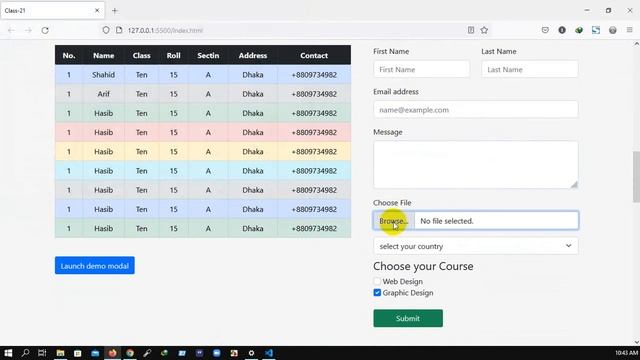640x360 pixels.
Task: Click the Sectin column header
Action: pyautogui.click(x=208, y=56)
